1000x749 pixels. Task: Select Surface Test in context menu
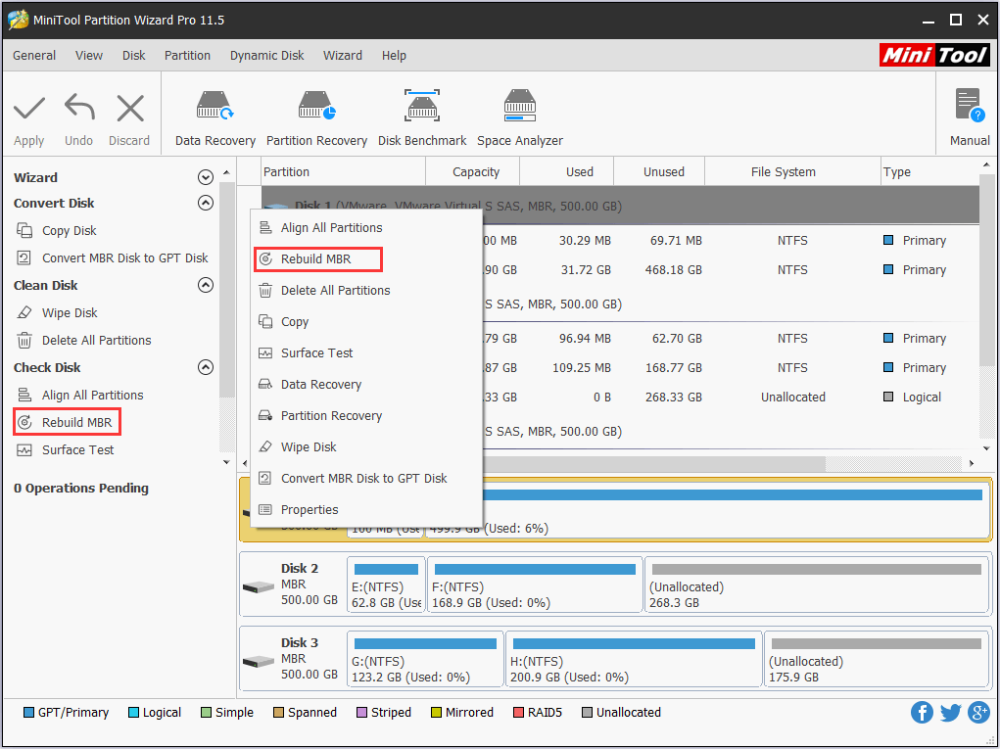tap(366, 353)
